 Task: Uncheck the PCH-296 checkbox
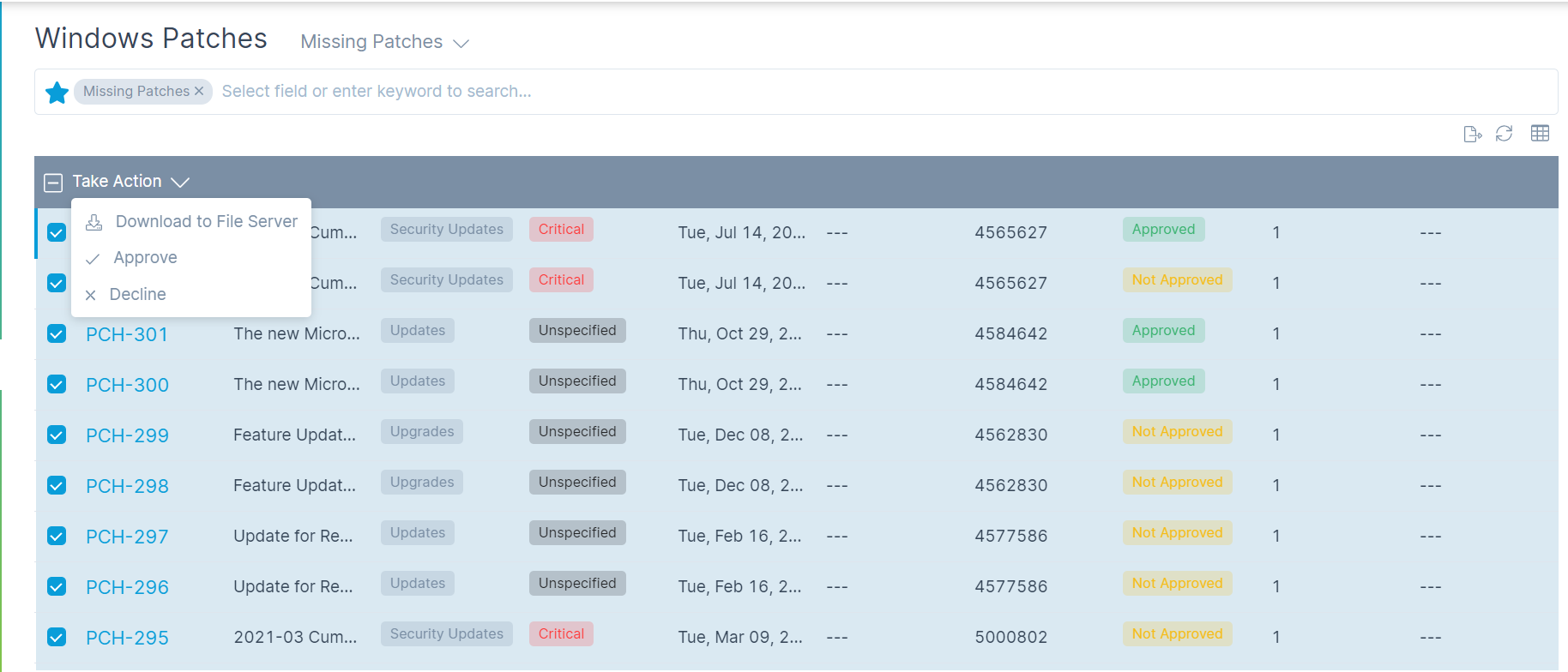[57, 586]
